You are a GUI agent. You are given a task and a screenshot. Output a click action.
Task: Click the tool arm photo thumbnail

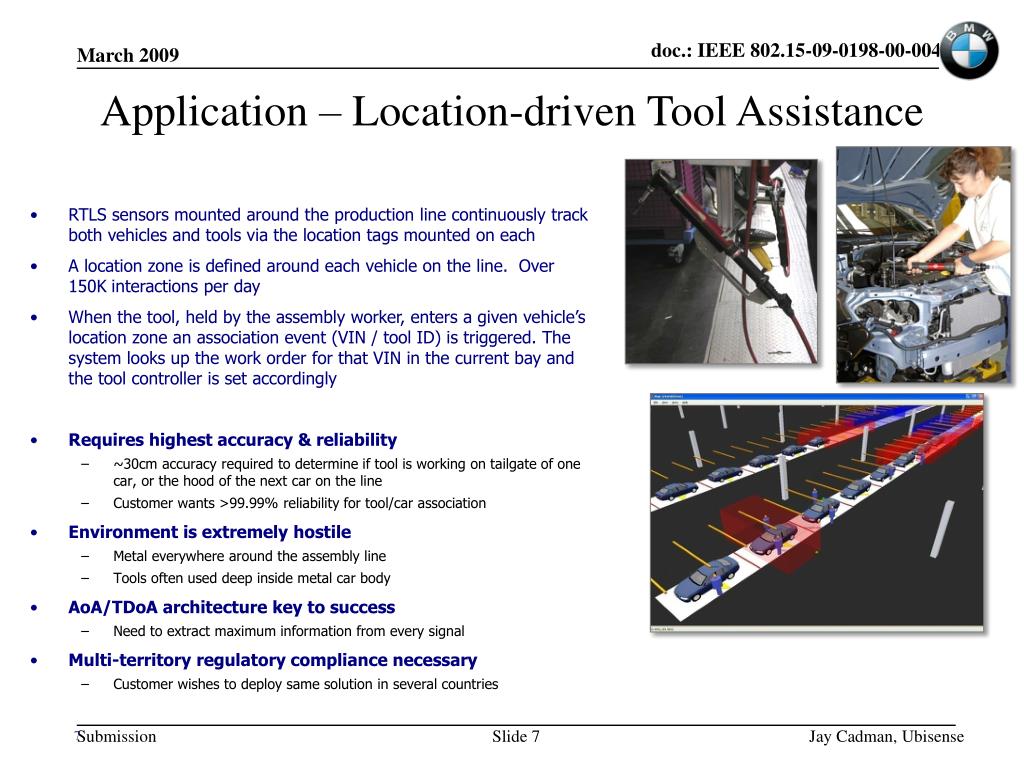(x=721, y=261)
